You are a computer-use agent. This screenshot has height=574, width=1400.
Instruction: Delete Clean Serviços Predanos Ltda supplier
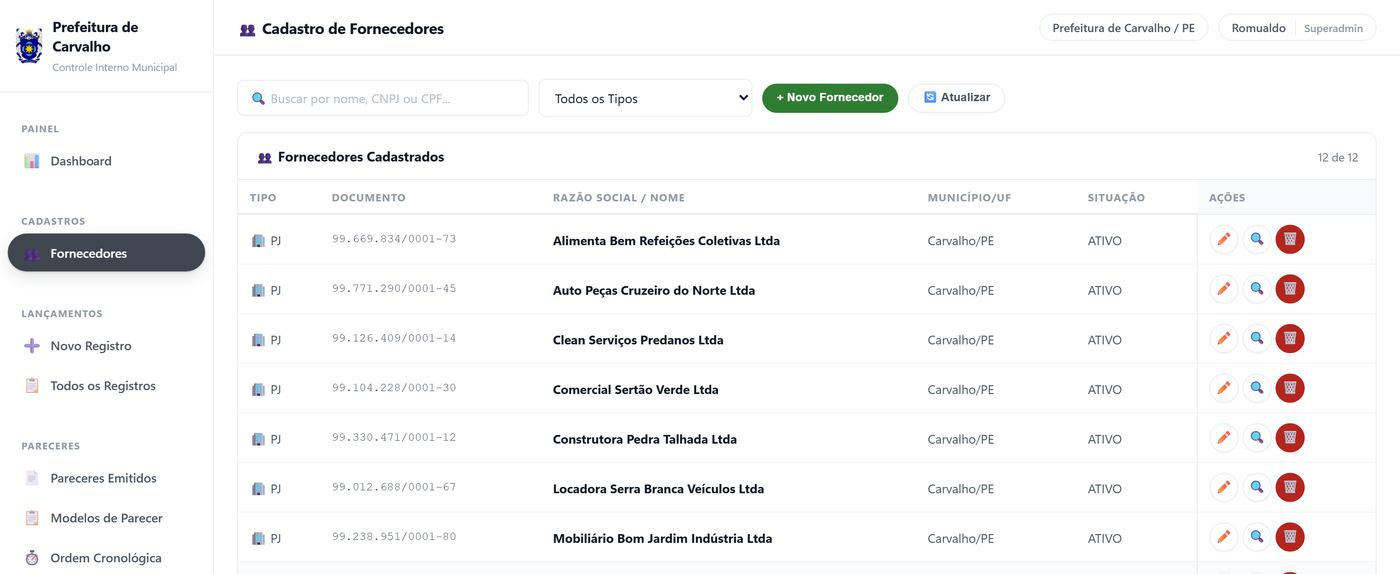[x=1290, y=339]
